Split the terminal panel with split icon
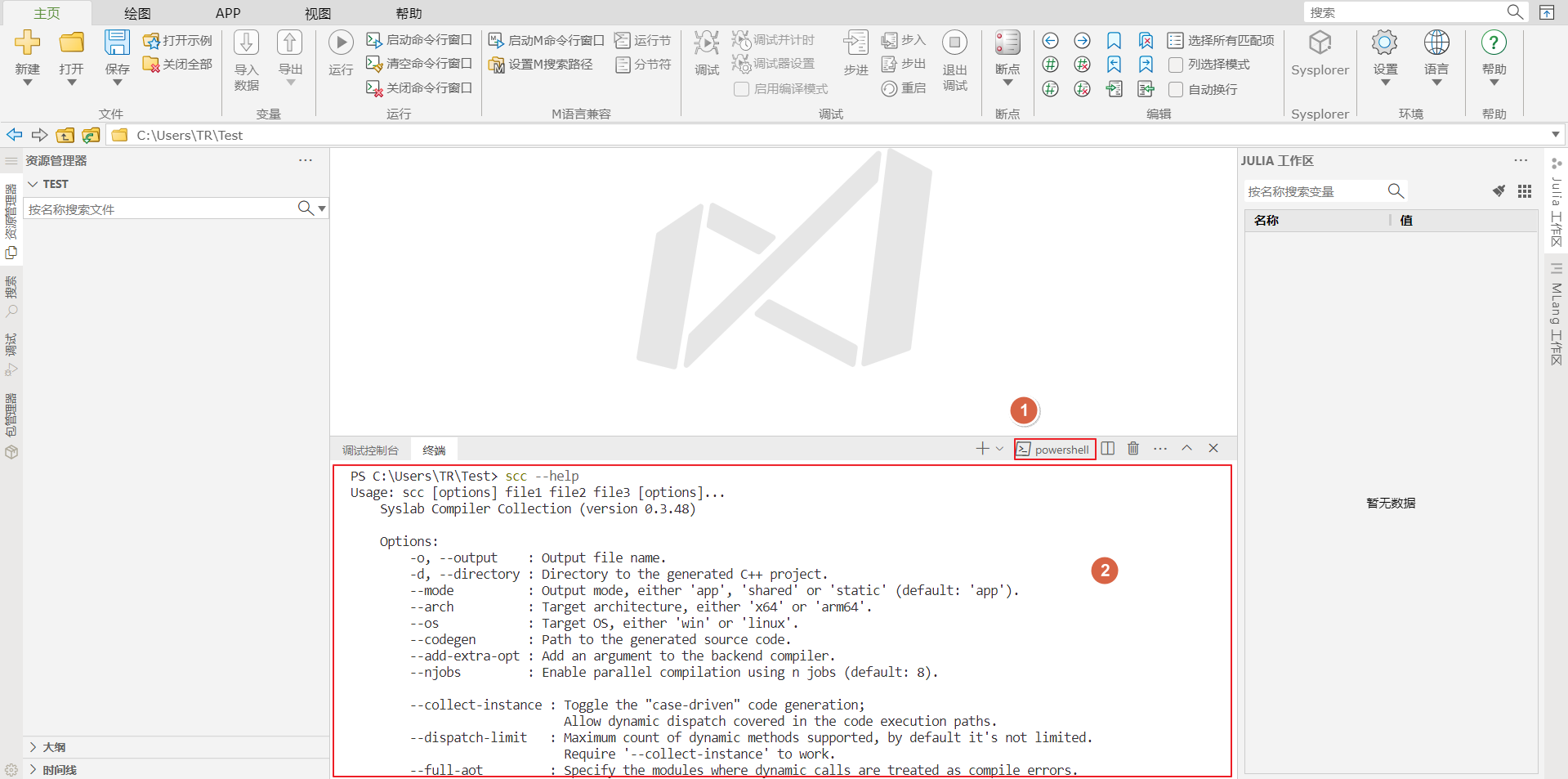 [1108, 448]
